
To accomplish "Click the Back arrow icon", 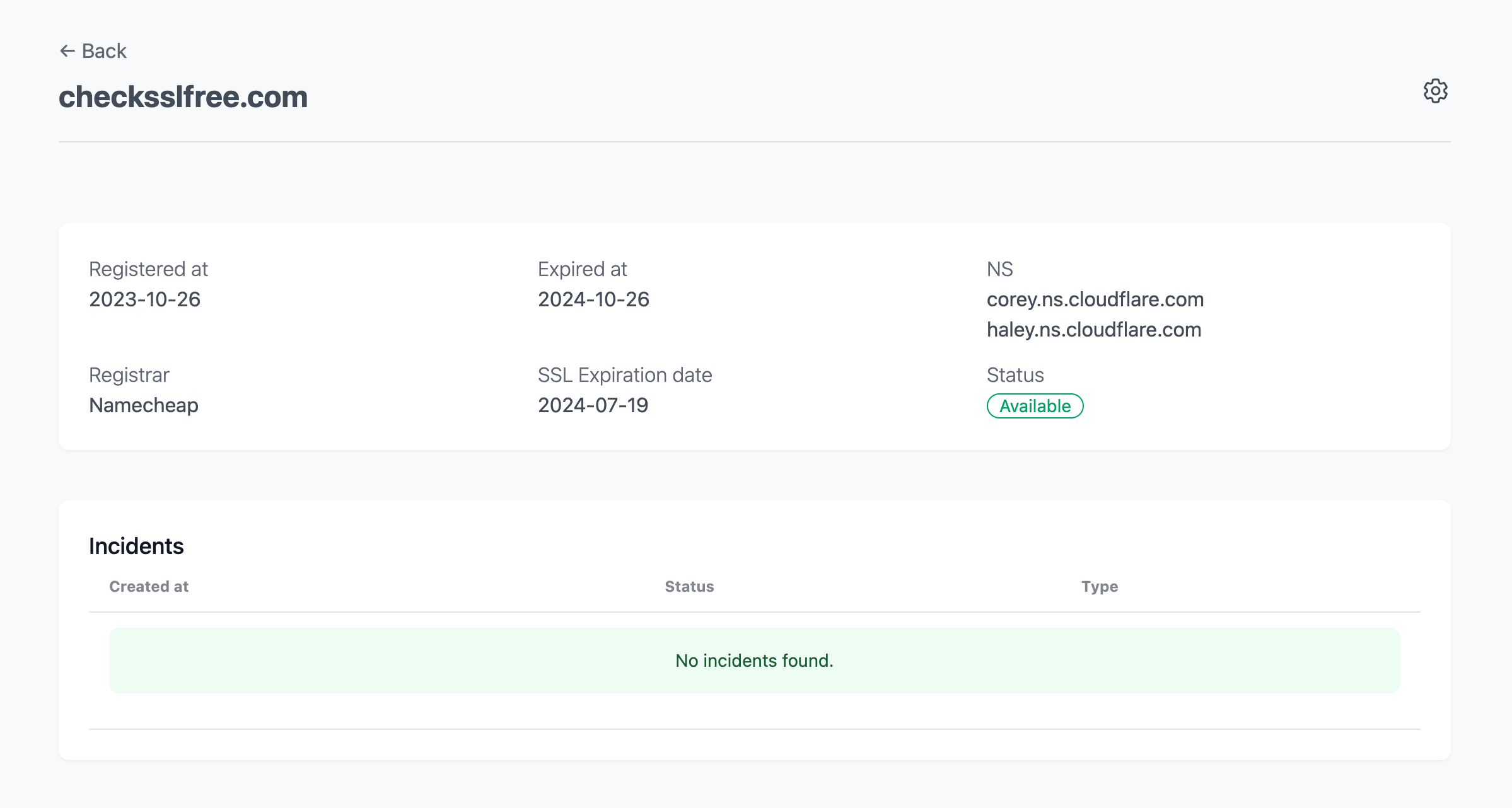I will (67, 51).
